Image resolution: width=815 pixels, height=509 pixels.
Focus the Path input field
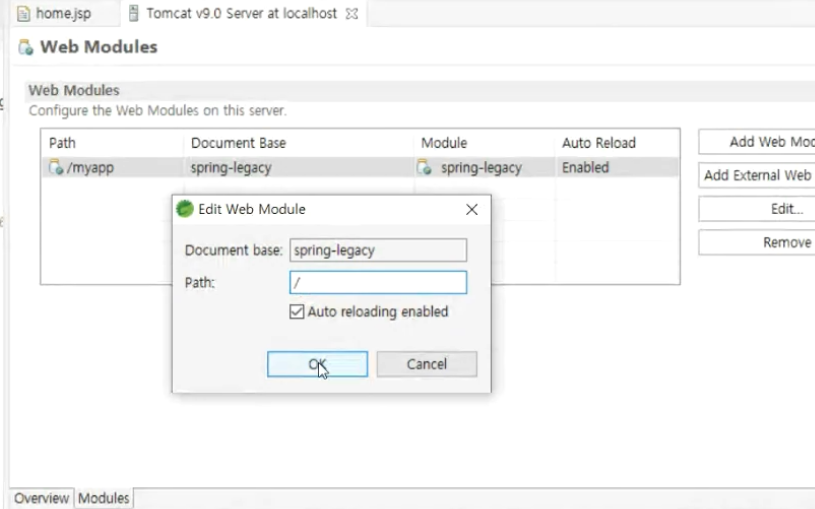tap(378, 282)
